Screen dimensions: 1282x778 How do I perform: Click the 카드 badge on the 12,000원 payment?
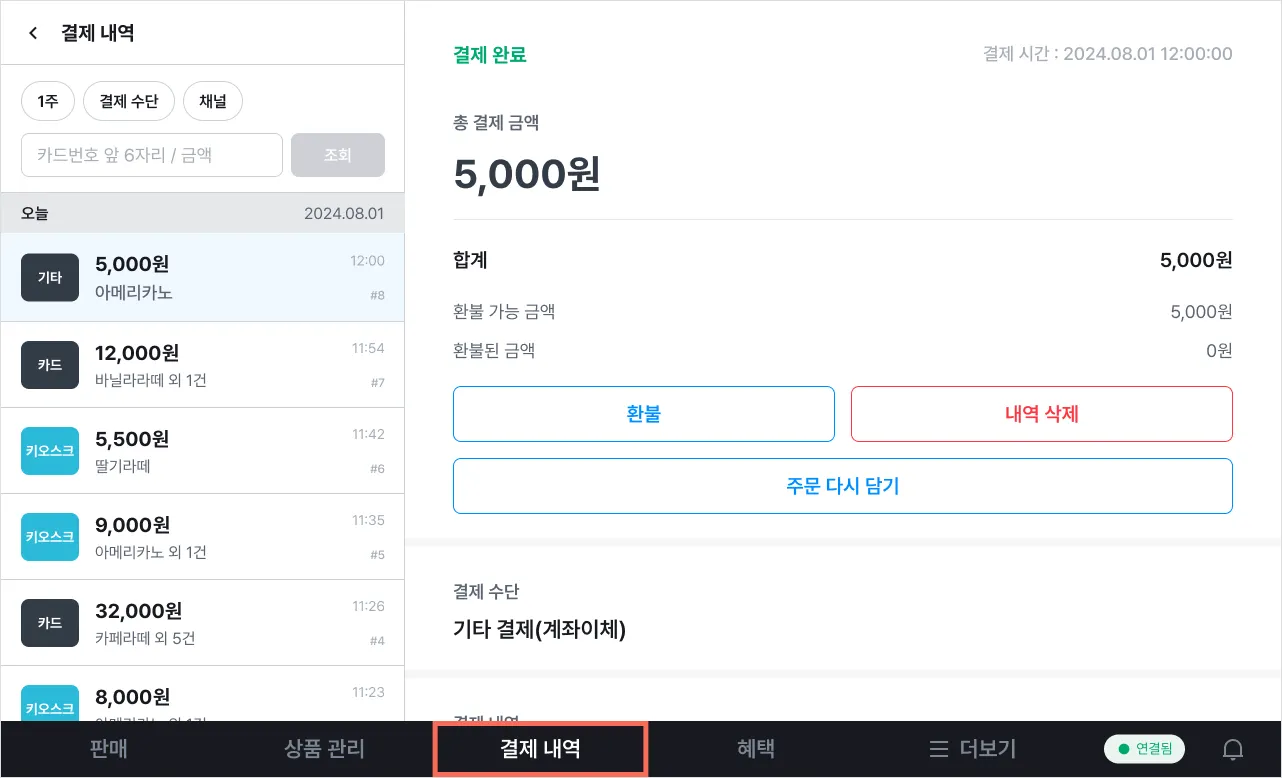coord(50,365)
